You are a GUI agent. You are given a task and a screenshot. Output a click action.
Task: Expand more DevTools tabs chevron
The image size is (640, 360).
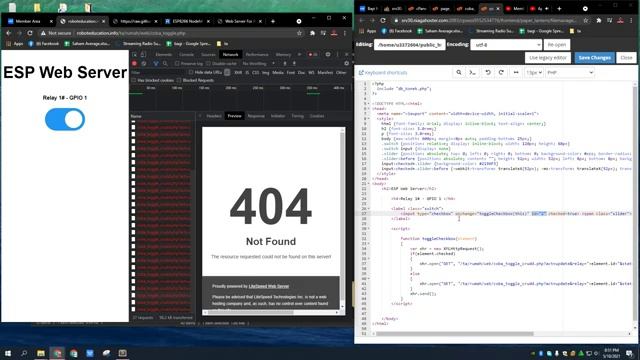point(299,54)
